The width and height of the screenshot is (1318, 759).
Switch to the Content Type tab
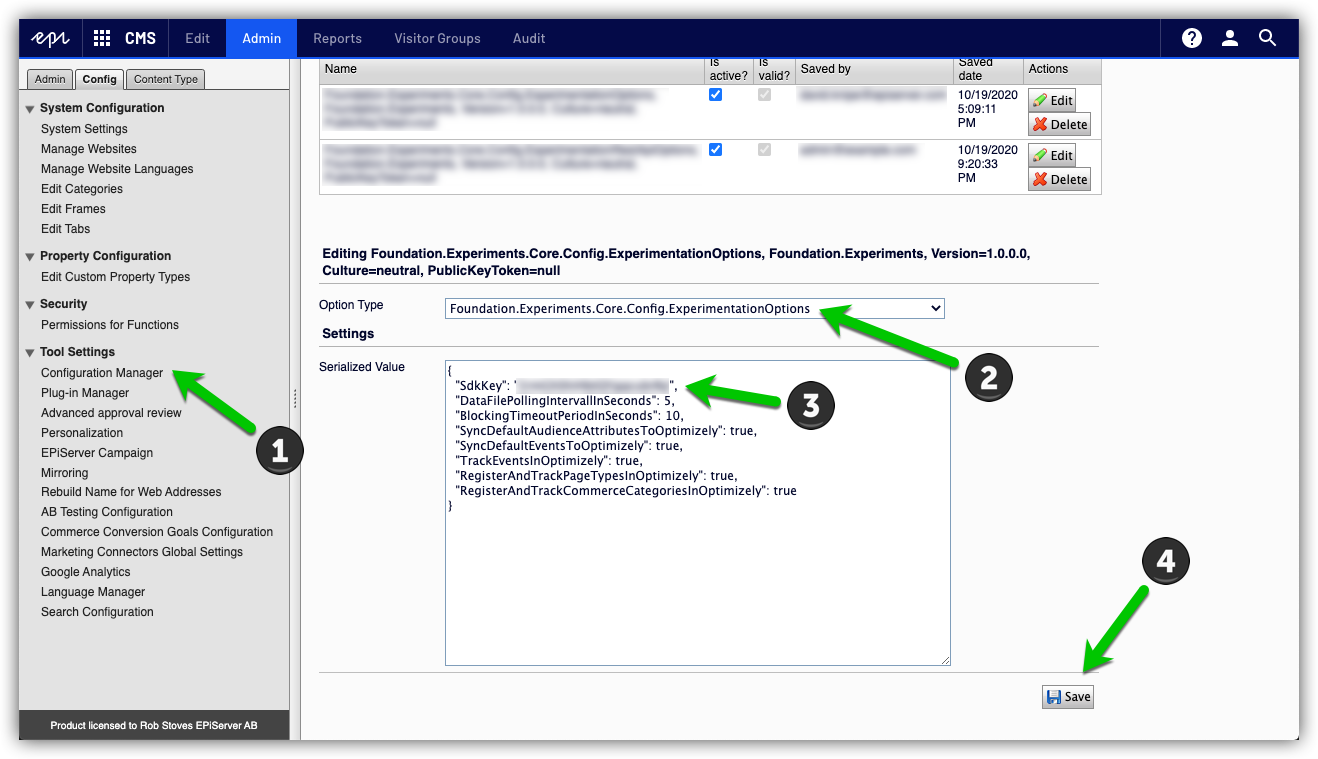click(x=166, y=79)
